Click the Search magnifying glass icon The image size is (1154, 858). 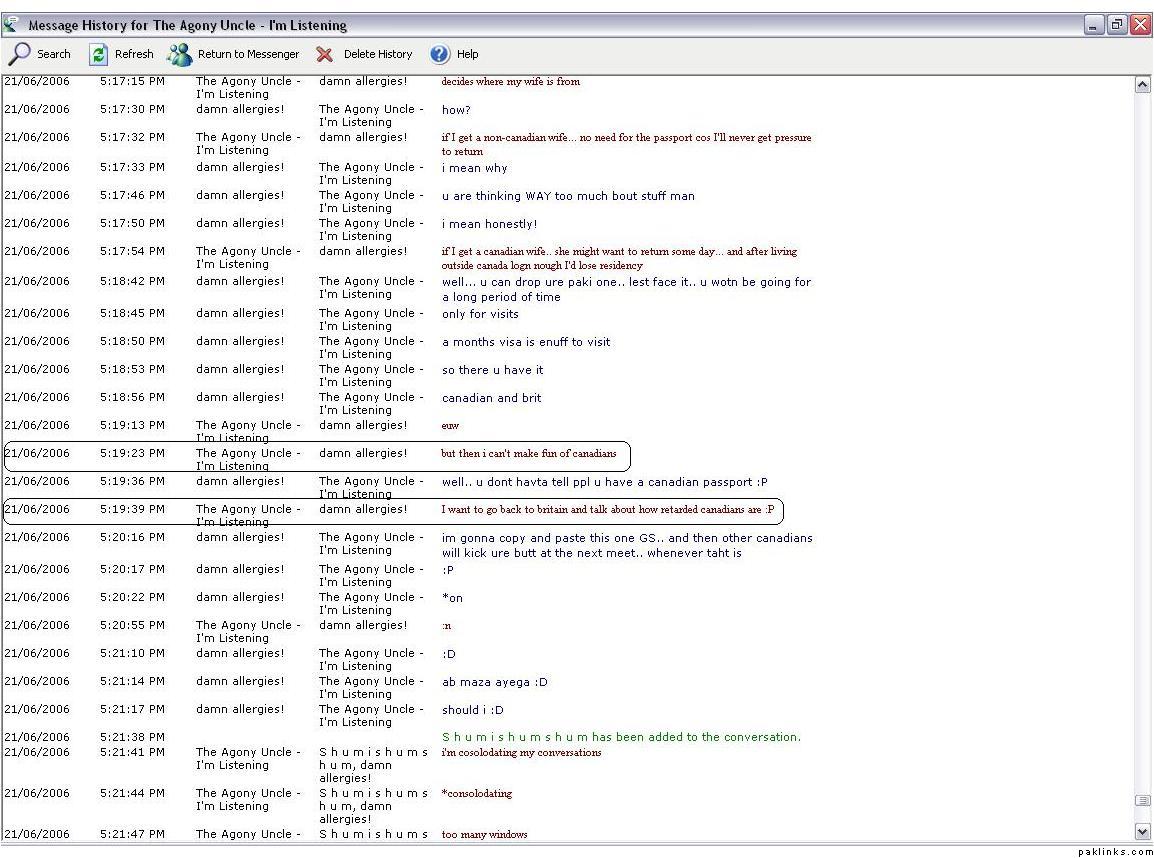[20, 54]
